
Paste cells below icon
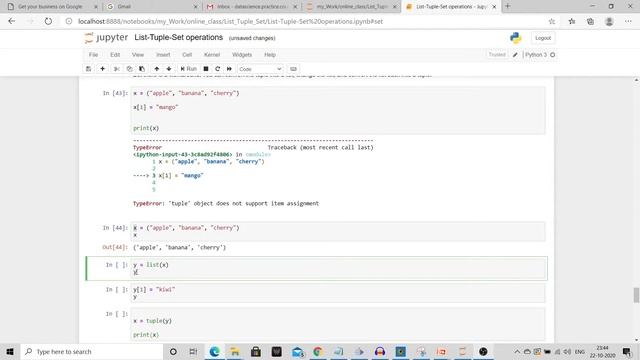click(x=142, y=69)
